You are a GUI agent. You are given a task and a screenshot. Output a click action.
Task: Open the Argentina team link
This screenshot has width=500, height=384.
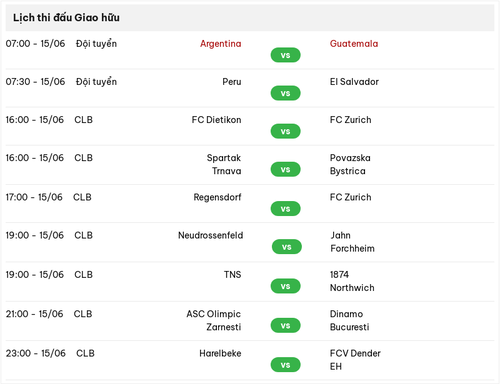pyautogui.click(x=221, y=44)
